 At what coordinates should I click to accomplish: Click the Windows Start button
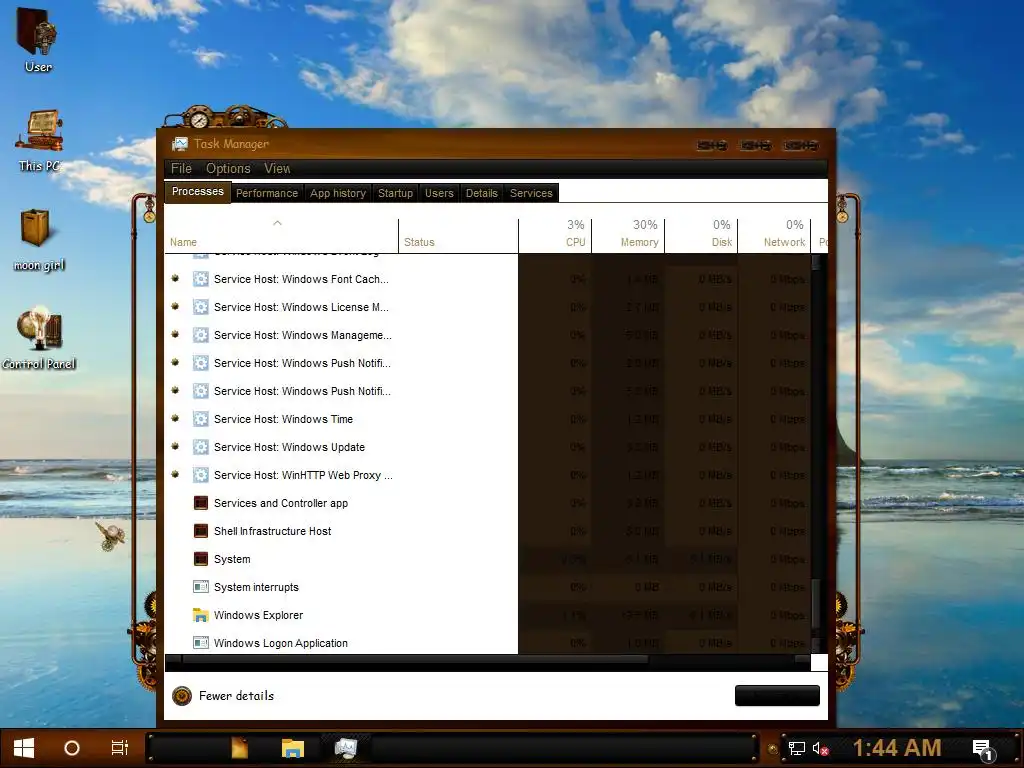(24, 748)
